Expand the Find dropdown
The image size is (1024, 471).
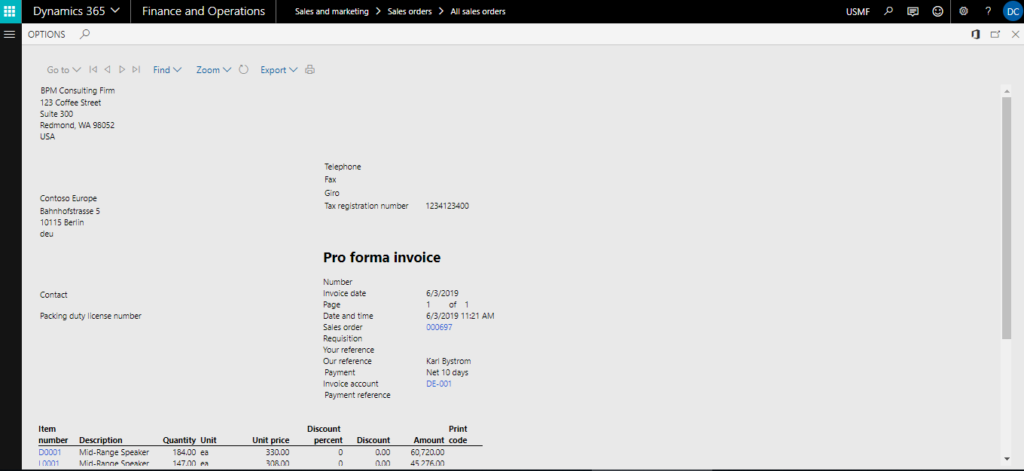pyautogui.click(x=167, y=70)
